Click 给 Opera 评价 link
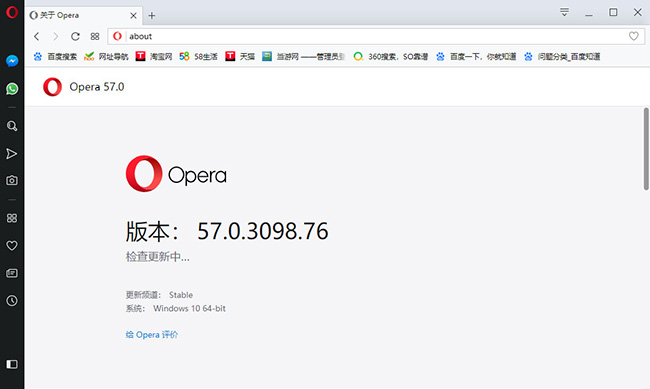 click(152, 335)
